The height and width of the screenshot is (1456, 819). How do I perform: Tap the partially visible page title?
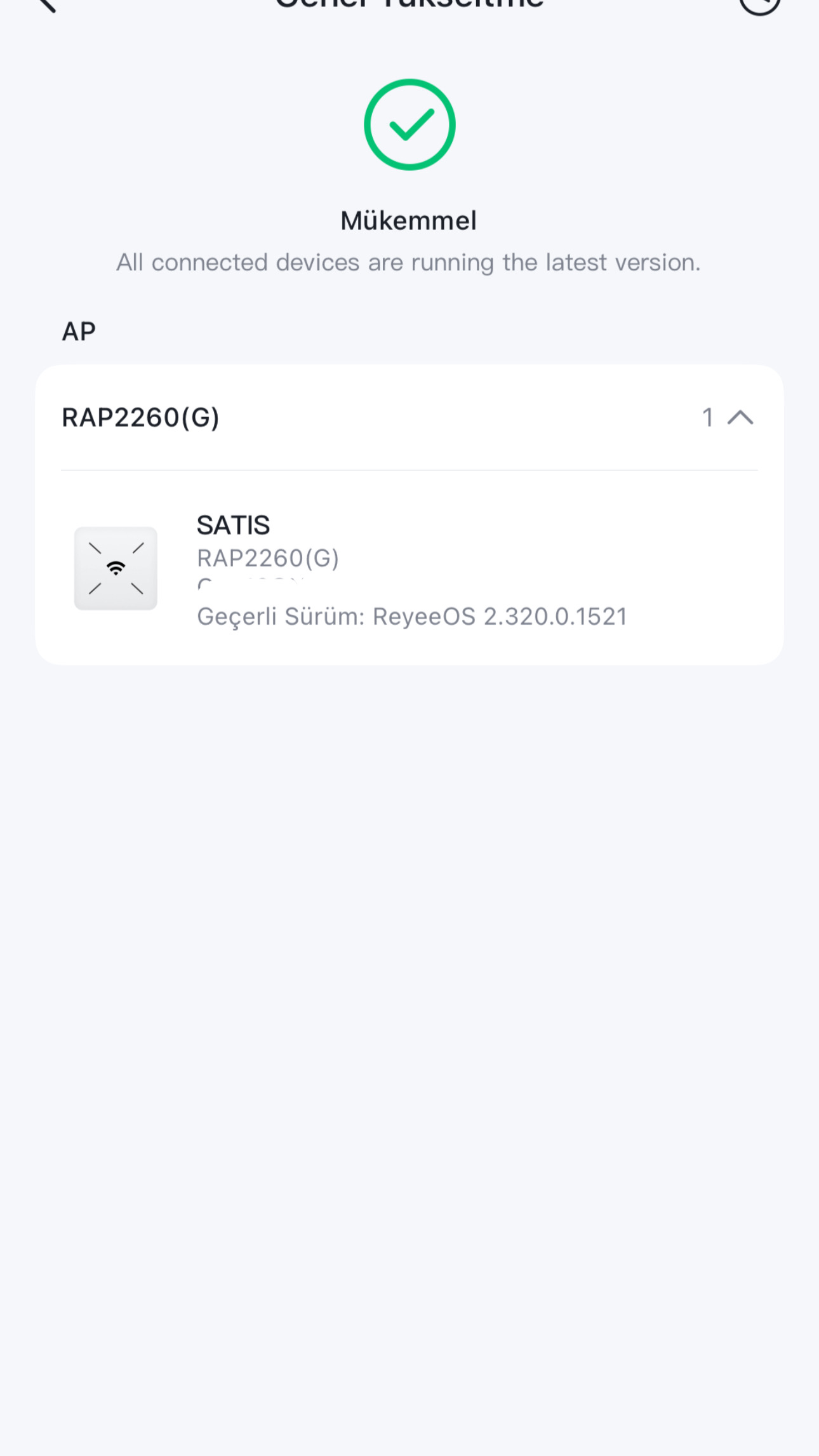coord(409,5)
